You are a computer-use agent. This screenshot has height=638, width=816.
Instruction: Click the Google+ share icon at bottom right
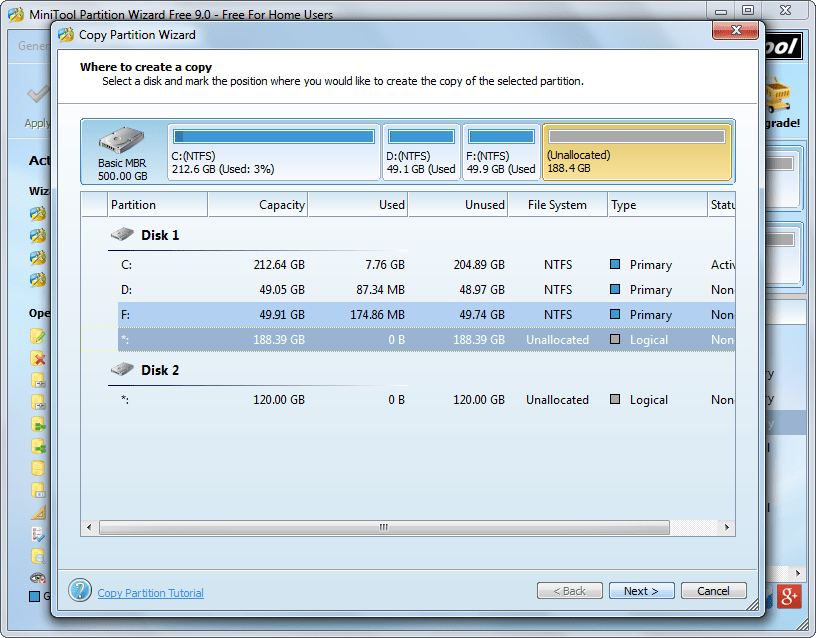[789, 597]
